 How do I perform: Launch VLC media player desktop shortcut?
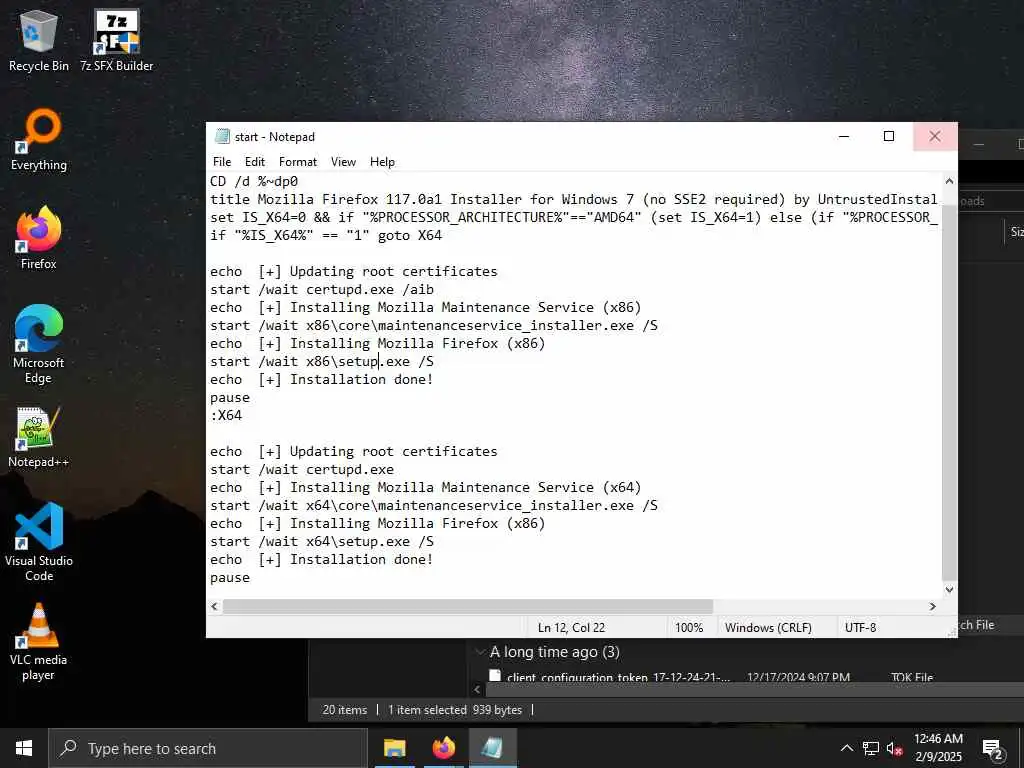(39, 642)
